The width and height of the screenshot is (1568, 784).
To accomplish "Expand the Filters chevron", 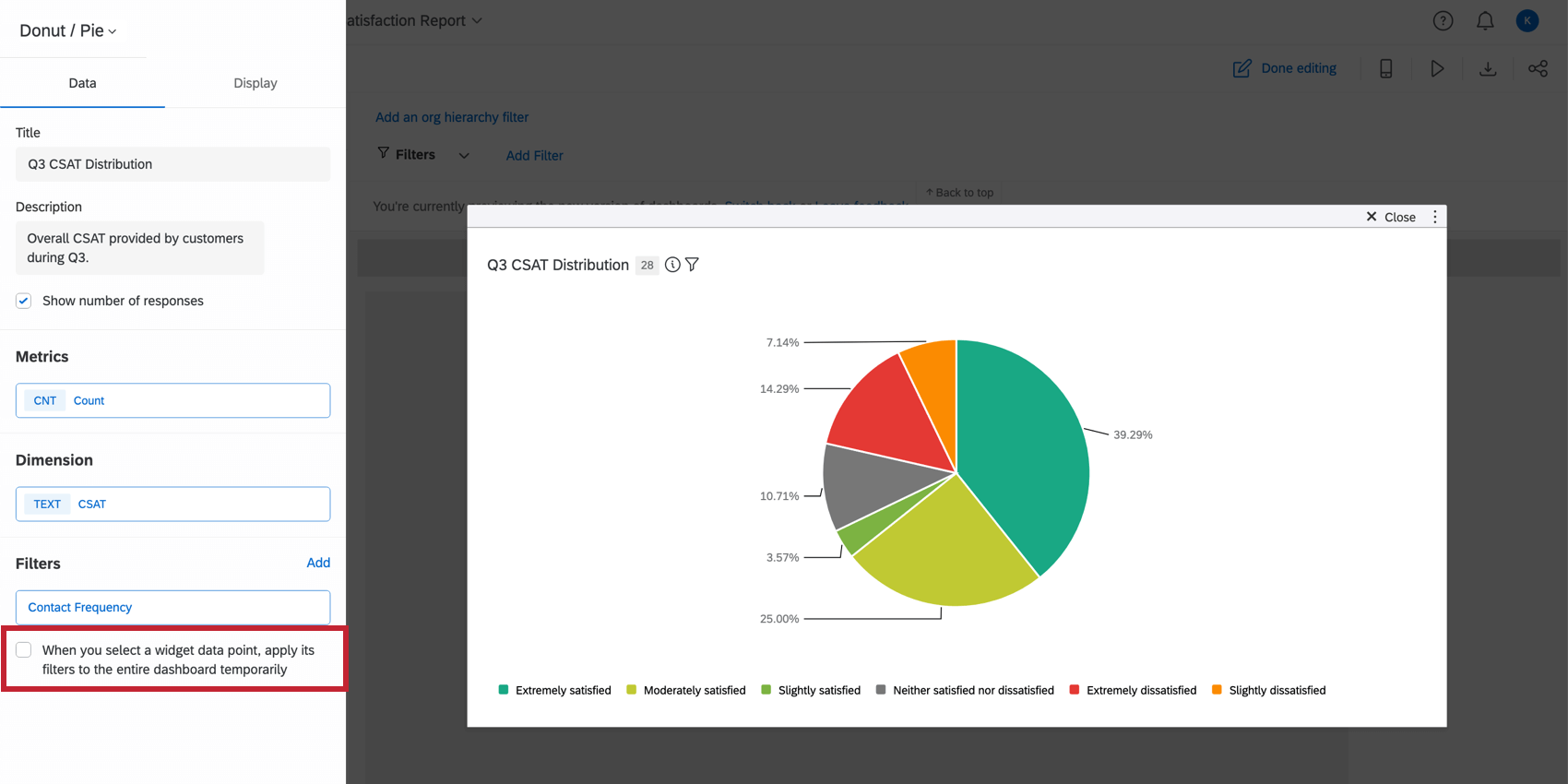I will [464, 156].
